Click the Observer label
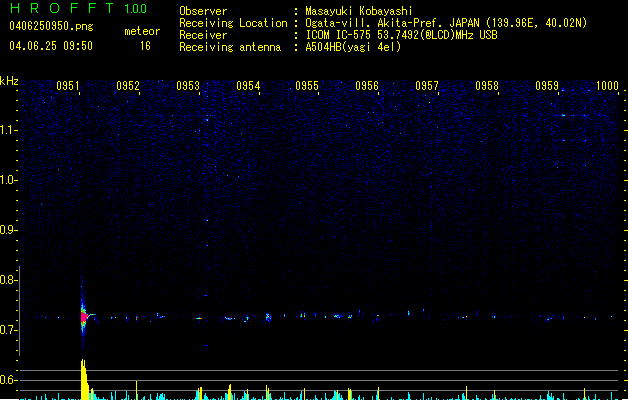629x400 pixels. (x=203, y=11)
